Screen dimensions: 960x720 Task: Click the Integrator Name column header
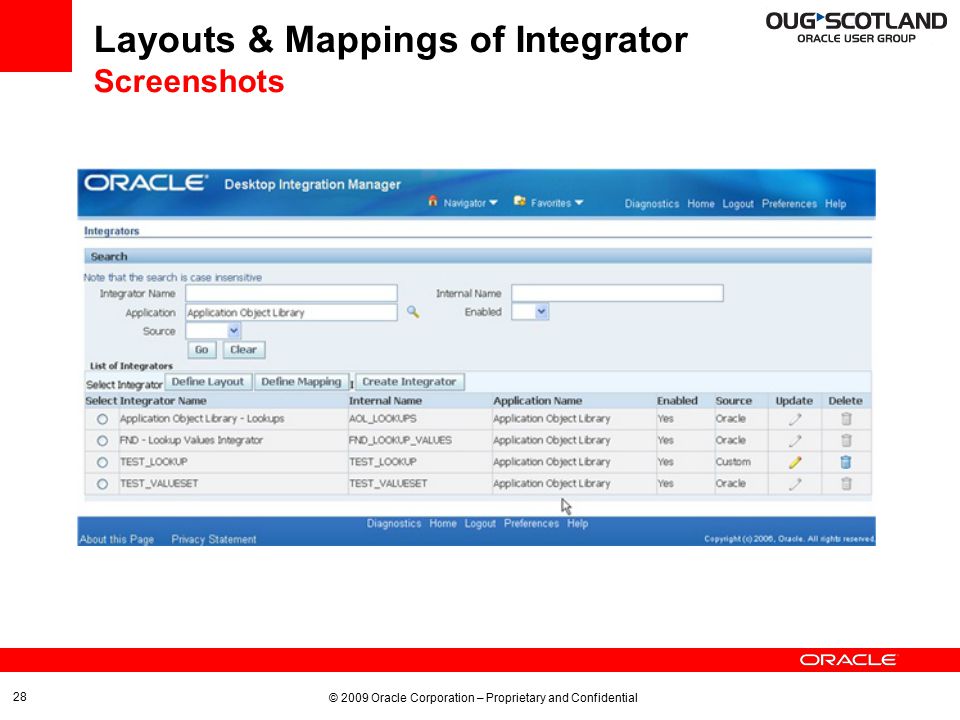(x=163, y=401)
